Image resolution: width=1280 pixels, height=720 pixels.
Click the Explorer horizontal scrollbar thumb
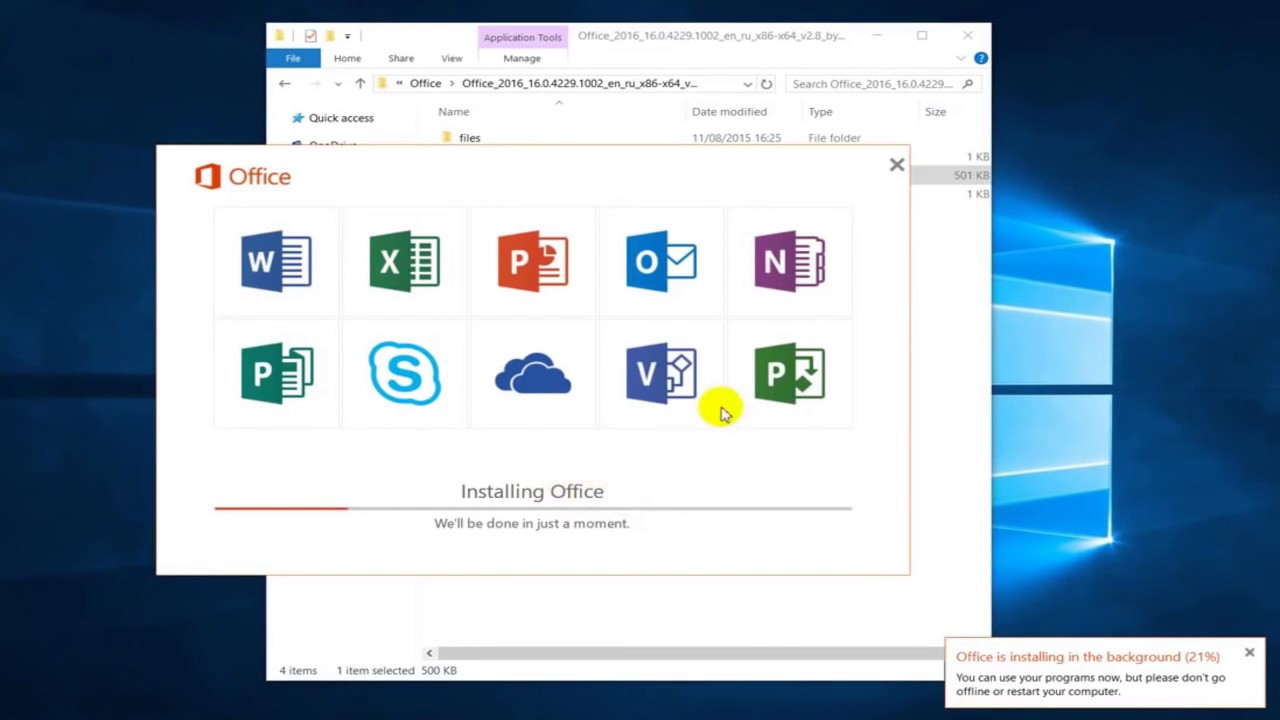click(x=690, y=653)
